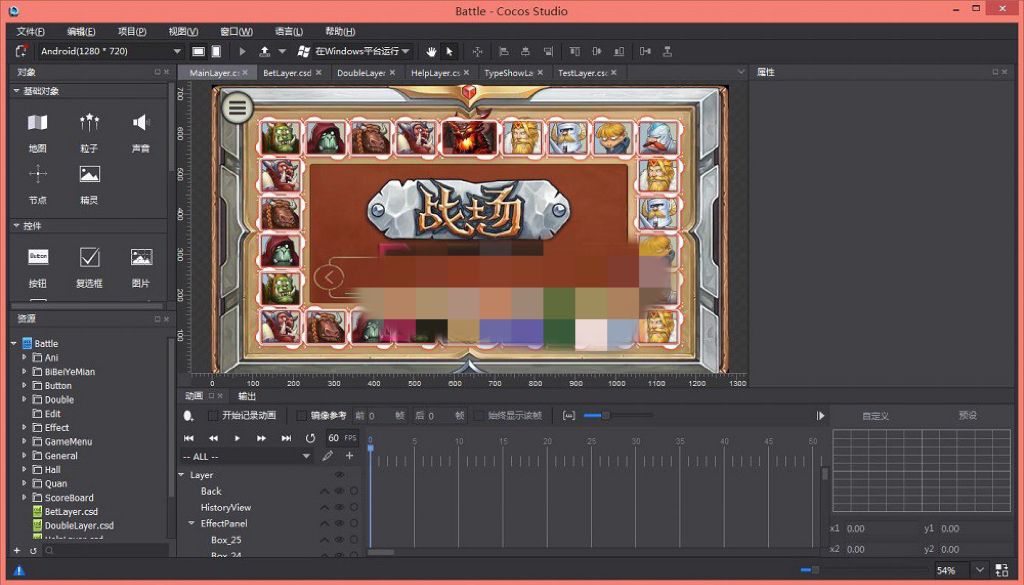Open the -- ALL -- animation dropdown
The height and width of the screenshot is (585, 1024).
coord(247,456)
